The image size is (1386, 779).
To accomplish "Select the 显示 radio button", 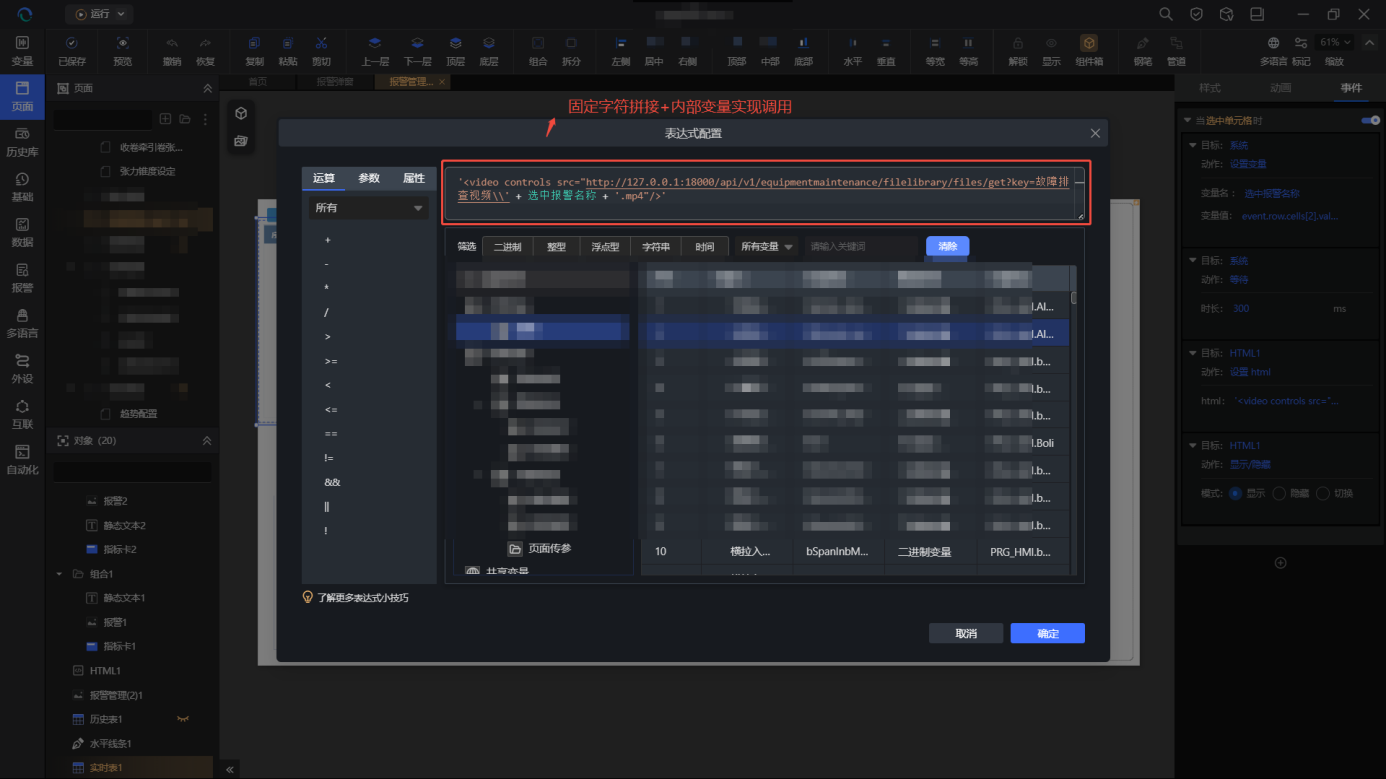I will 1235,493.
